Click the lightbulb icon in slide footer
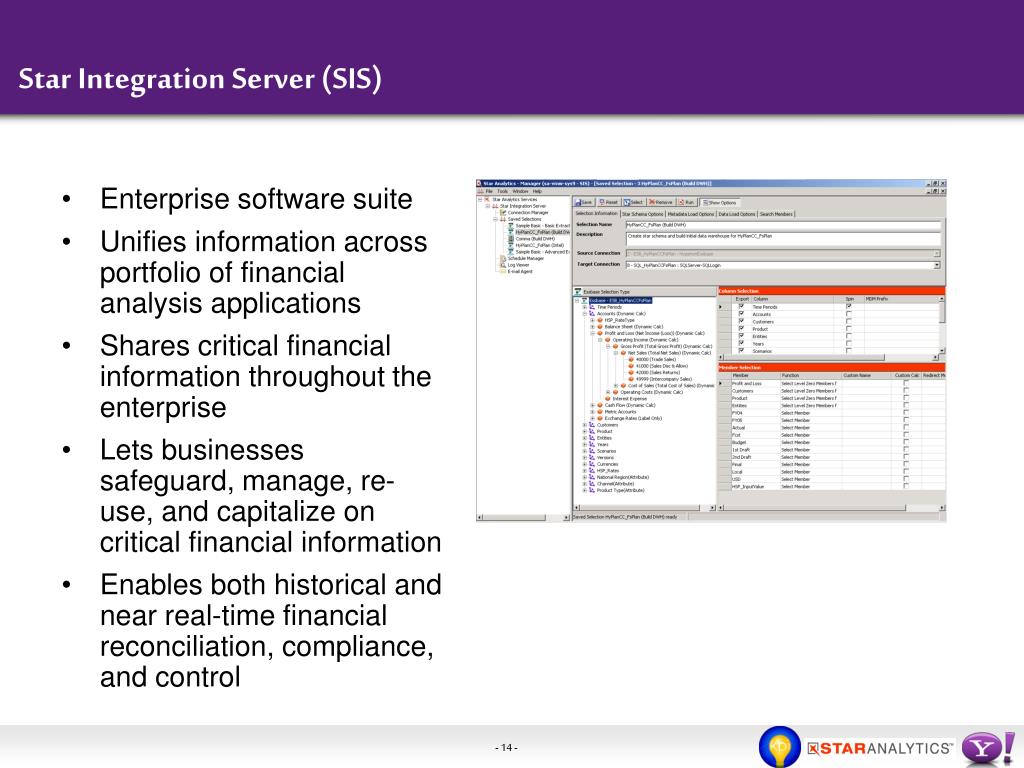Screen dimensions: 1024x768 coord(779,746)
